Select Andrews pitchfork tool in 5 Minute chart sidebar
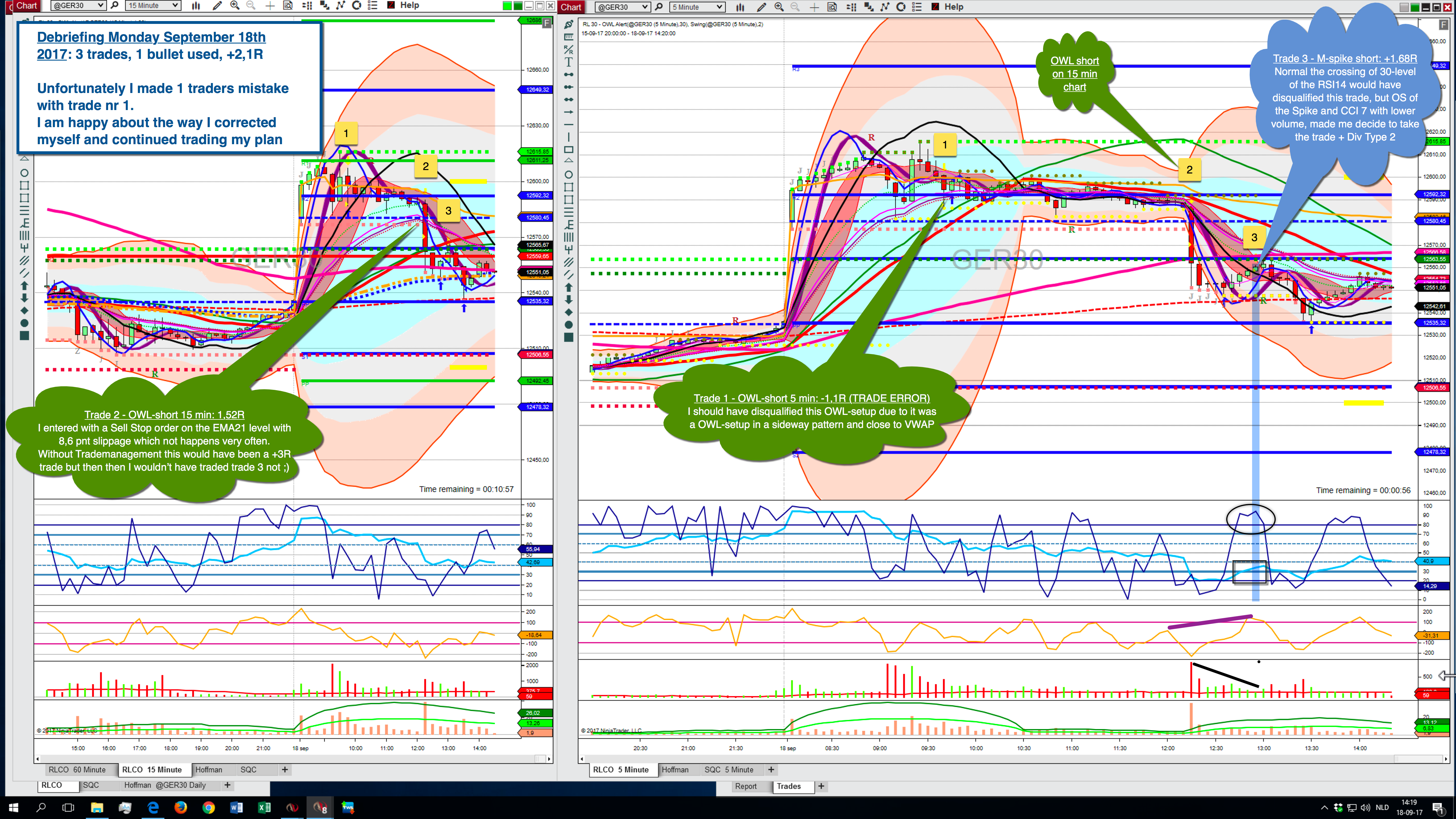This screenshot has width=1456, height=819. pos(569,249)
